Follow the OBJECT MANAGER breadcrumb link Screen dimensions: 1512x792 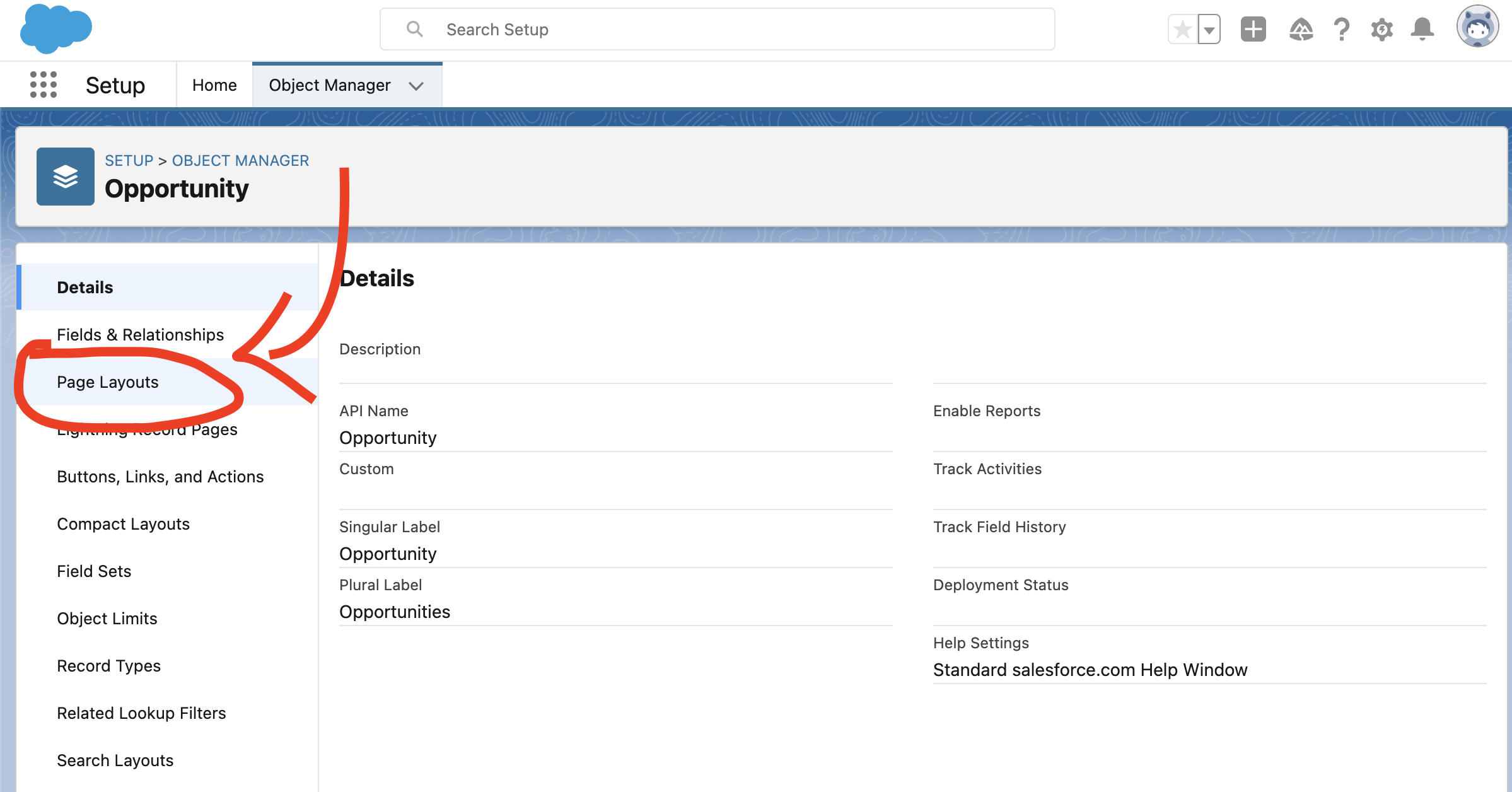click(x=240, y=161)
